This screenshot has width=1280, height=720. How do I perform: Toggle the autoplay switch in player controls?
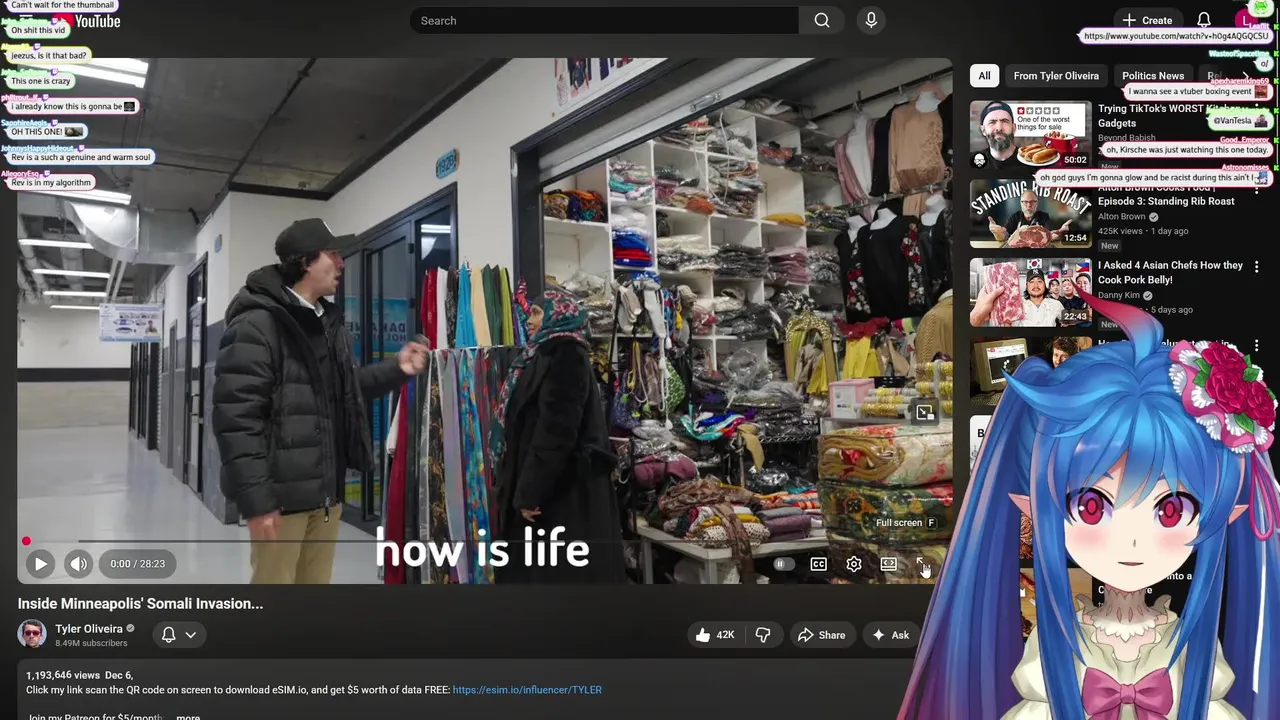point(784,564)
